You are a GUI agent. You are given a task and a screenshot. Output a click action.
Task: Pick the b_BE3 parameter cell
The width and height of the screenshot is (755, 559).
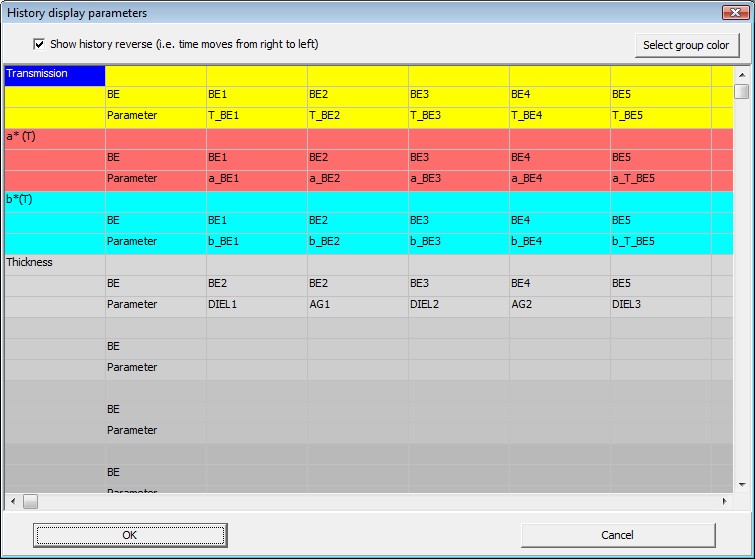coord(458,242)
